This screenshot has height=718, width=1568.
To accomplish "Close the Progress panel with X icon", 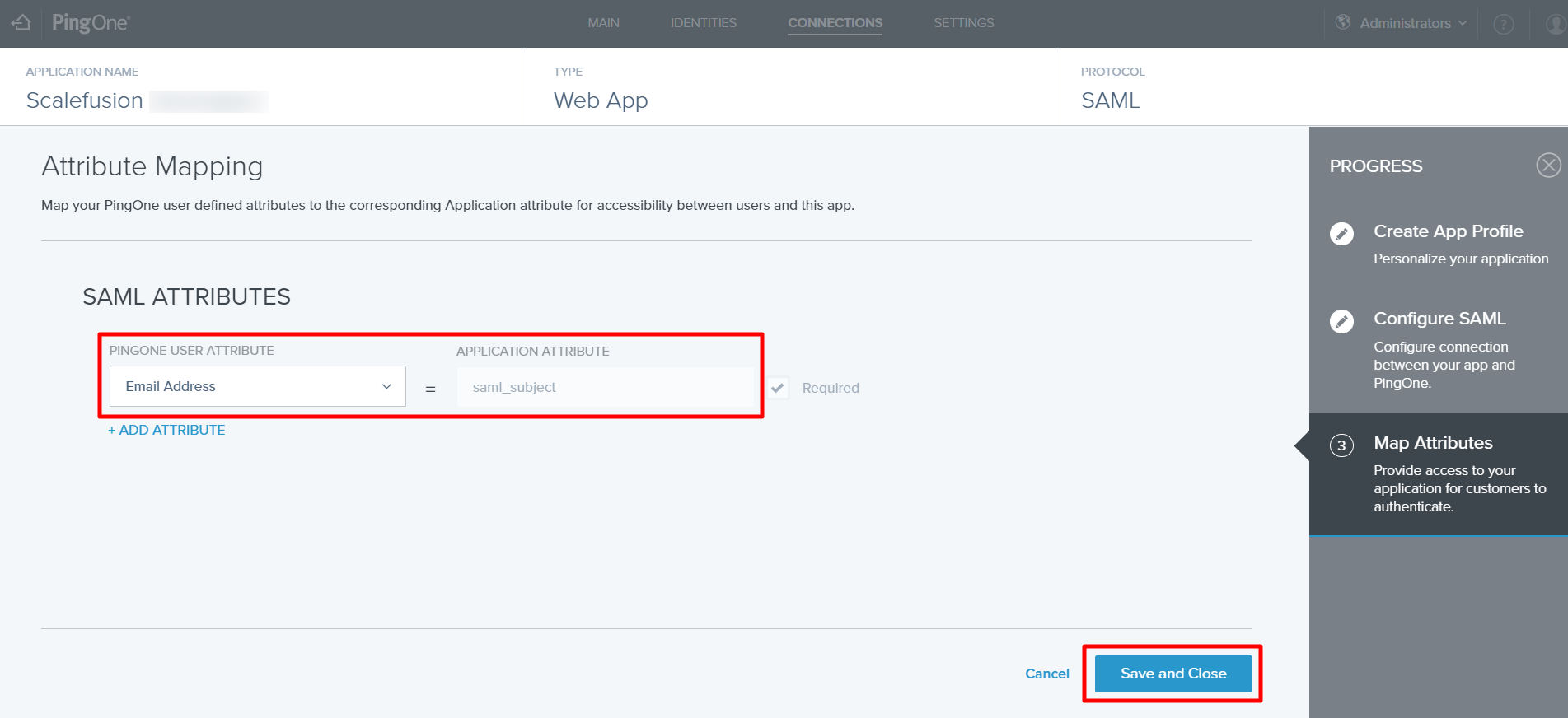I will click(1548, 166).
